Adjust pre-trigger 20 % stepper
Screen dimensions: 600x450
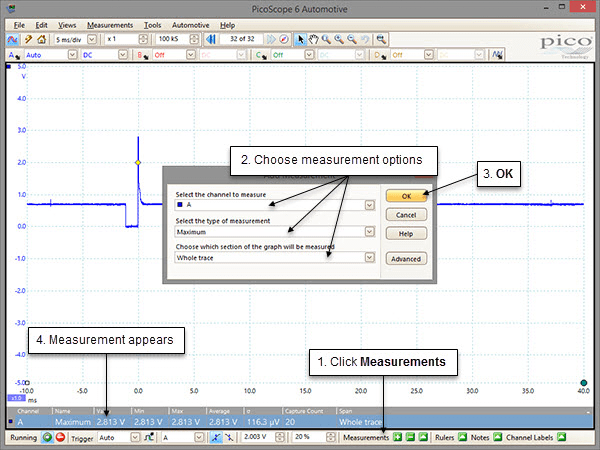coord(331,437)
